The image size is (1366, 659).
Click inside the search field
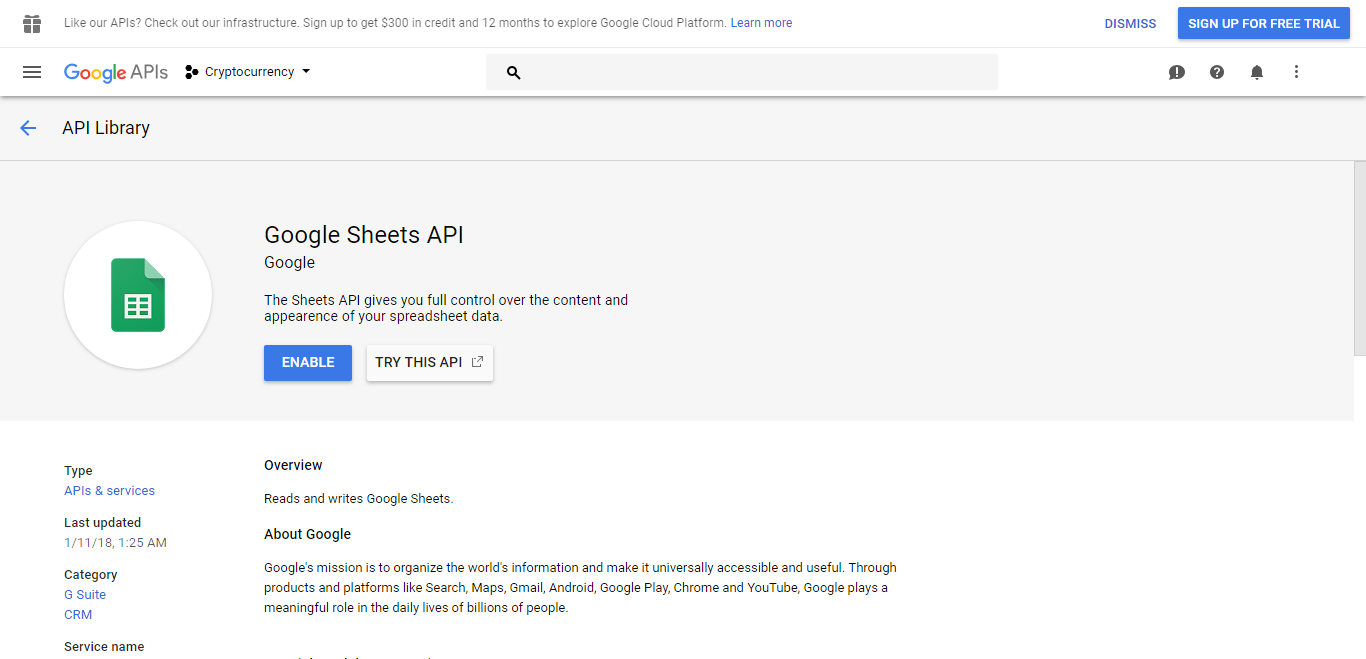(x=740, y=72)
